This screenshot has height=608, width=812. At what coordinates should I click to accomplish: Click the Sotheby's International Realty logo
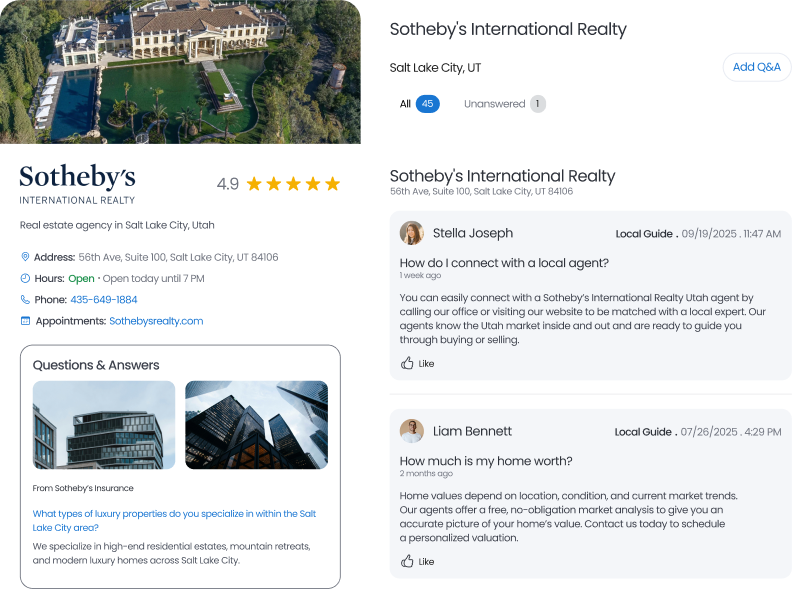[77, 184]
